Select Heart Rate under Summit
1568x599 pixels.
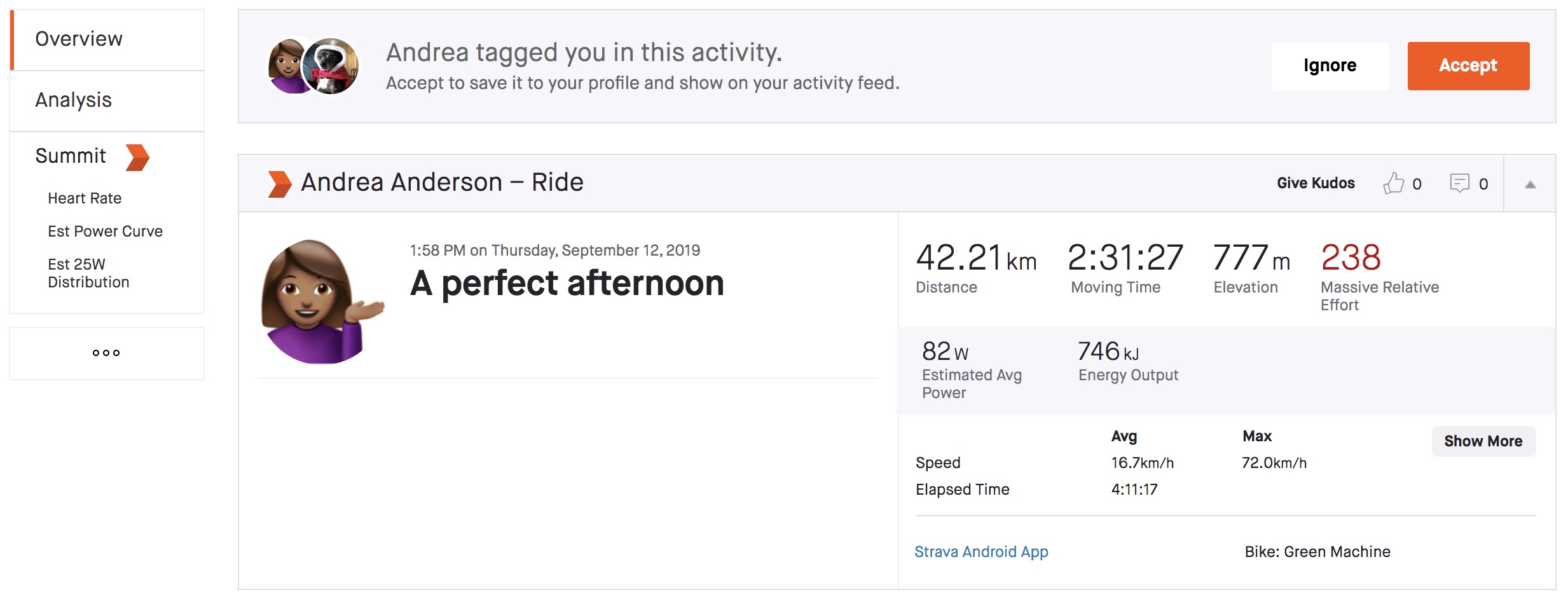pos(84,198)
